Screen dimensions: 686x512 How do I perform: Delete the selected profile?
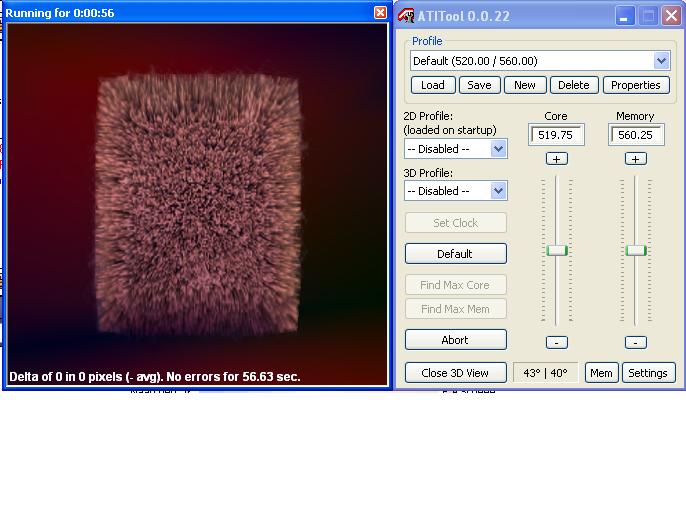(573, 85)
